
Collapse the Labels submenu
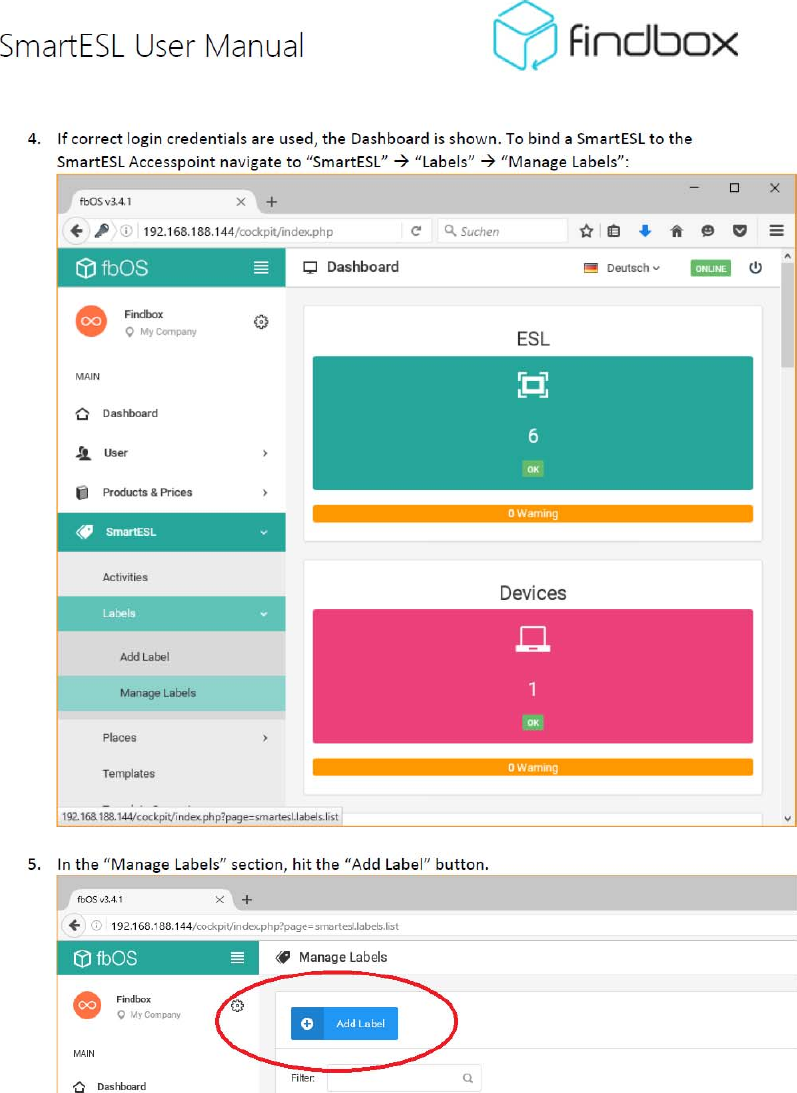pyautogui.click(x=172, y=613)
